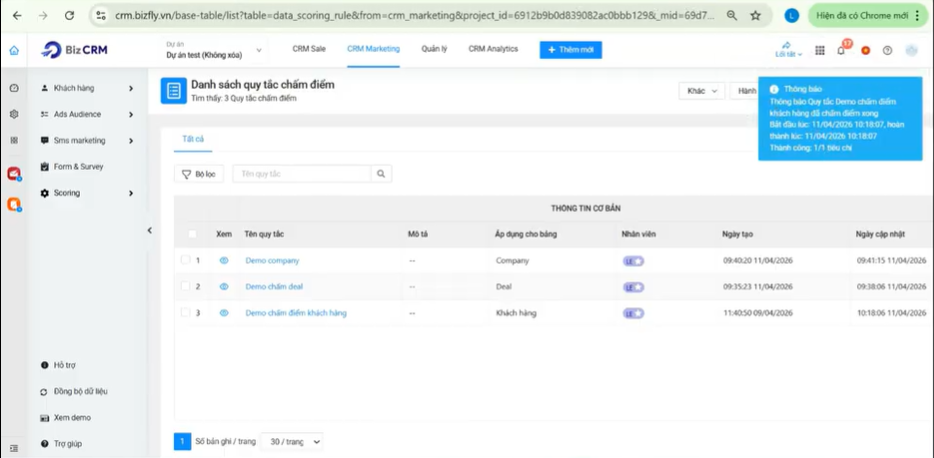The height and width of the screenshot is (458, 934).
Task: Open the Biz CRM logo
Action: tap(74, 50)
